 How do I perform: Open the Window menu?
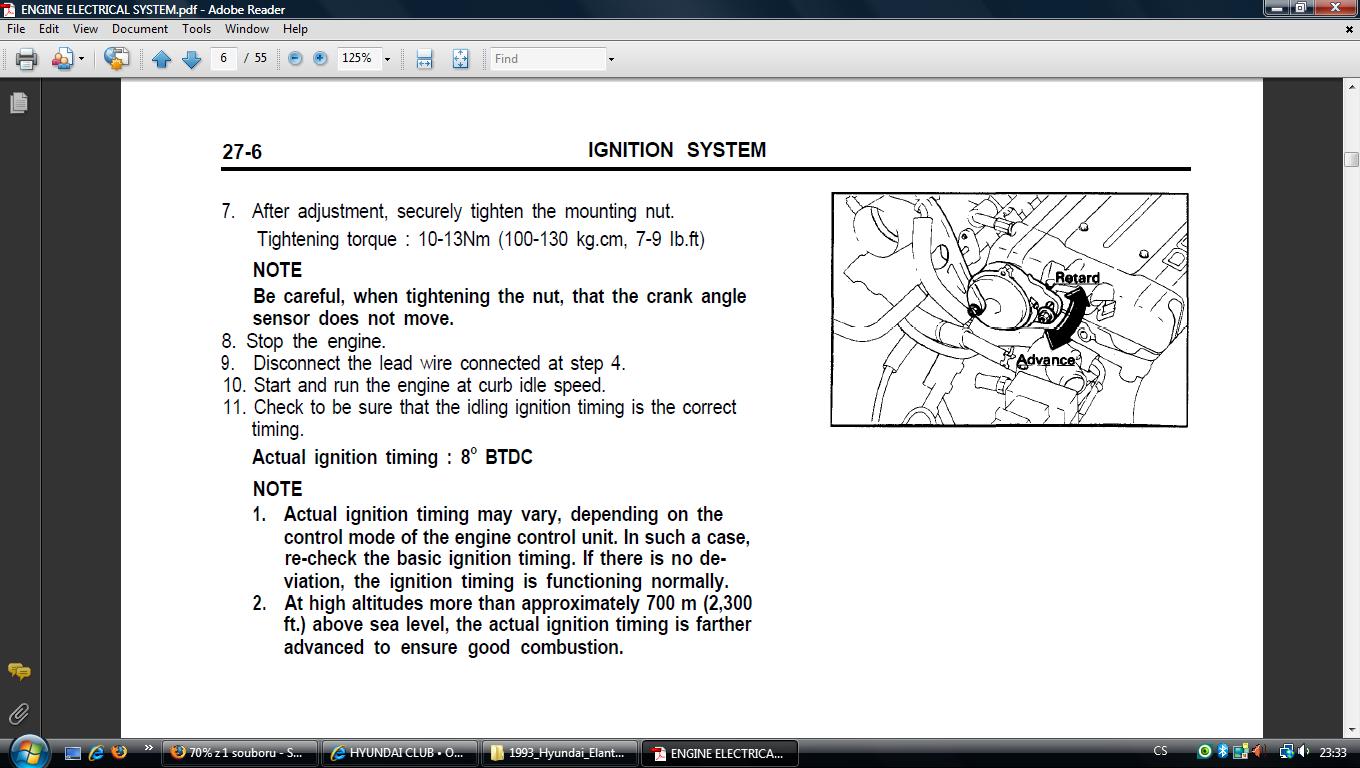(x=247, y=29)
